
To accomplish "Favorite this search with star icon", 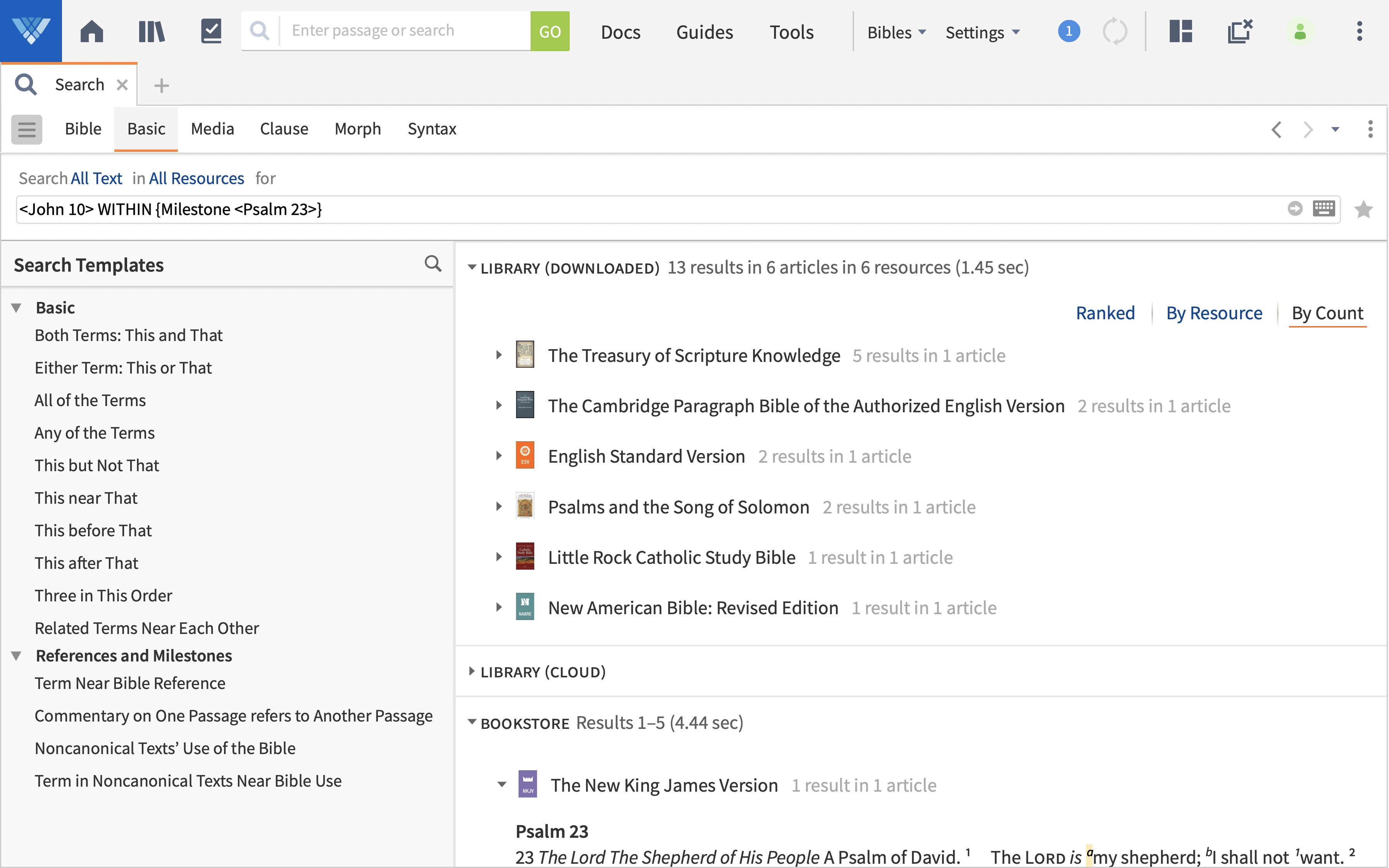I will [x=1363, y=210].
